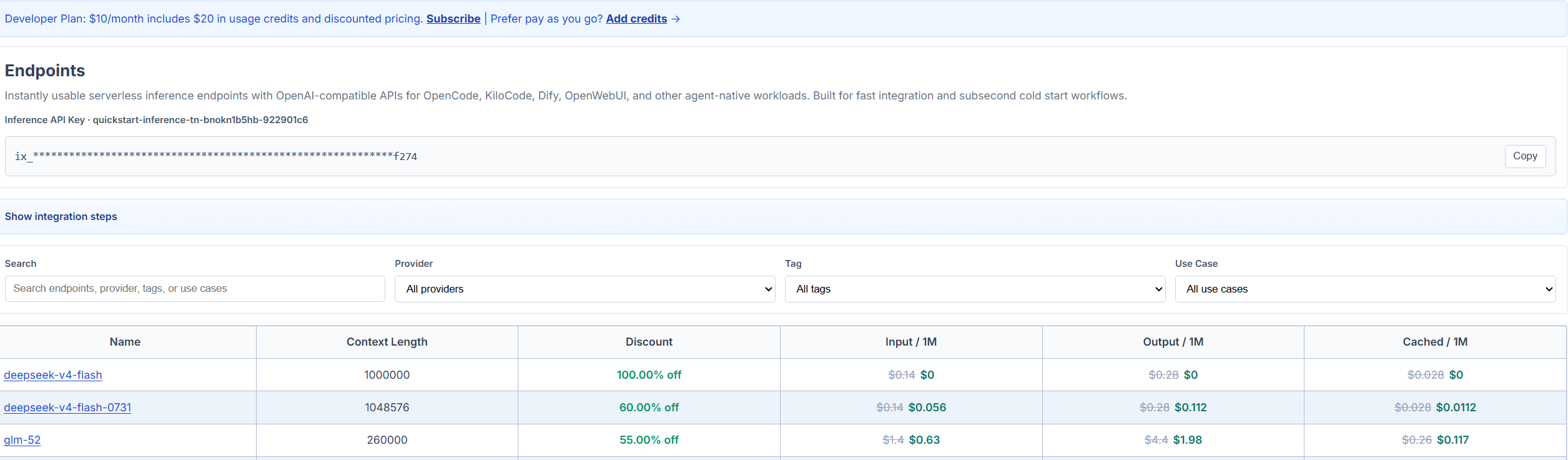This screenshot has width=1568, height=460.
Task: Focus the endpoint search field
Action: [x=195, y=289]
